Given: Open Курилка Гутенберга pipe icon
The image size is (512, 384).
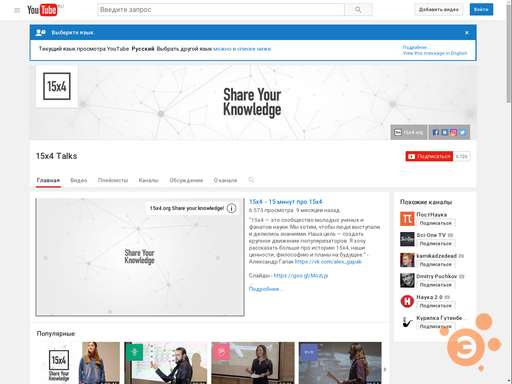Looking at the screenshot, I should 407,322.
